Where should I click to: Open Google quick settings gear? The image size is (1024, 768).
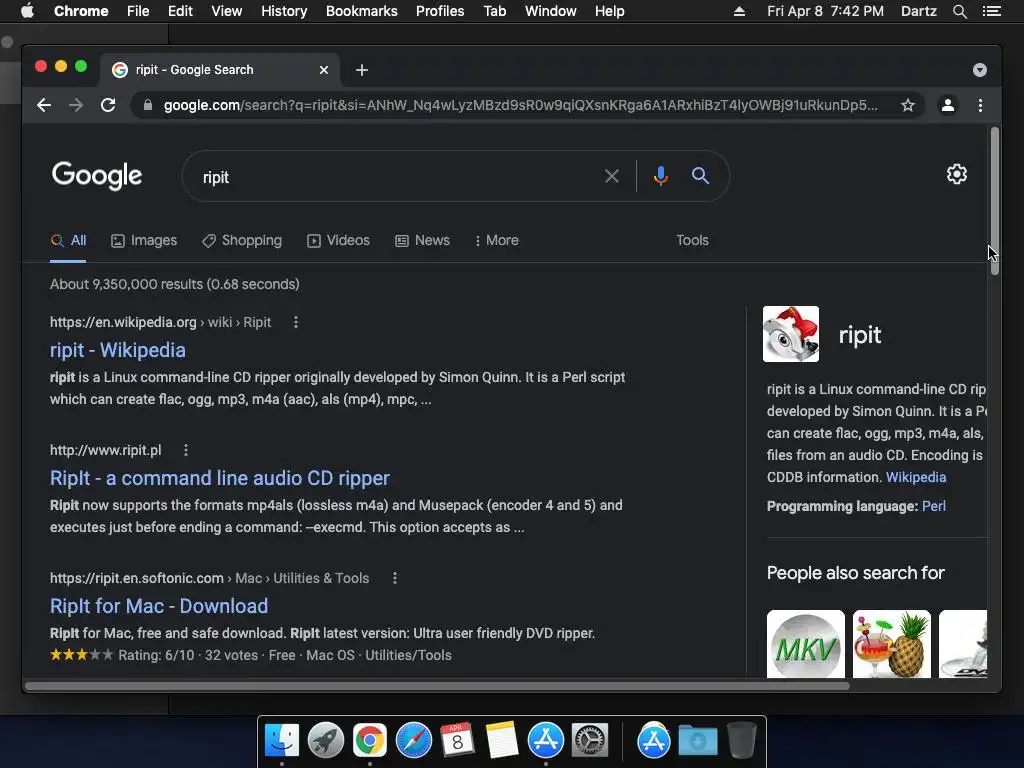(x=957, y=174)
